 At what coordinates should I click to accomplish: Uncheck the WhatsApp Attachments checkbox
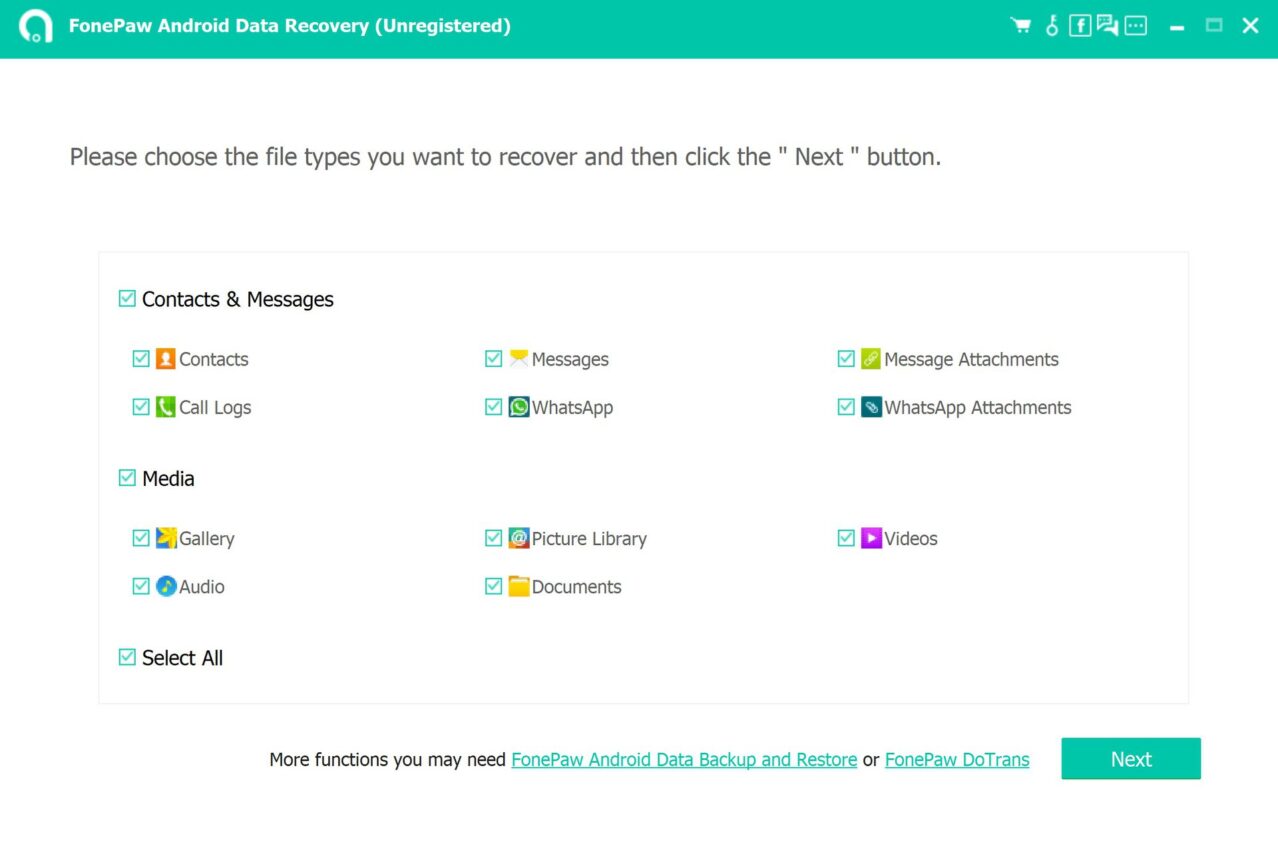click(846, 407)
